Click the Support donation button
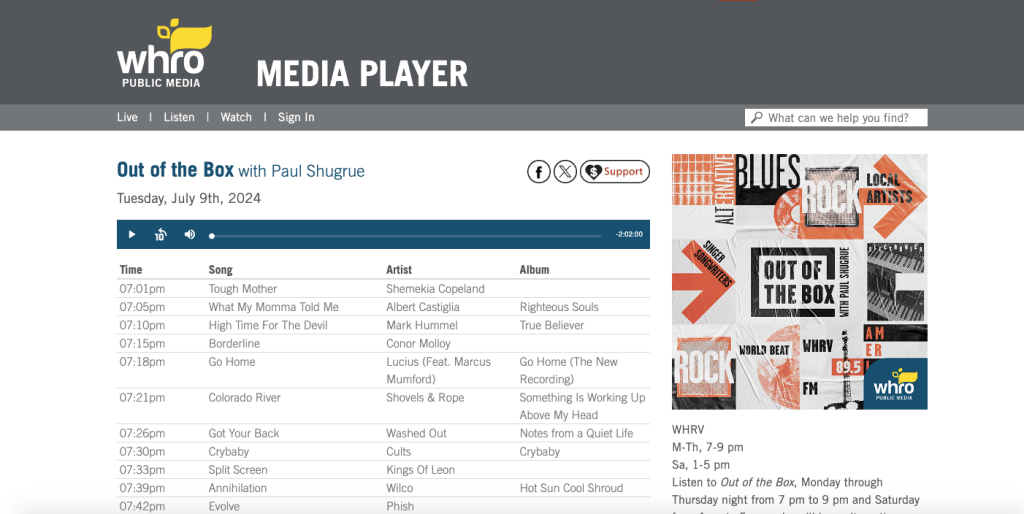1024x514 pixels. (615, 172)
